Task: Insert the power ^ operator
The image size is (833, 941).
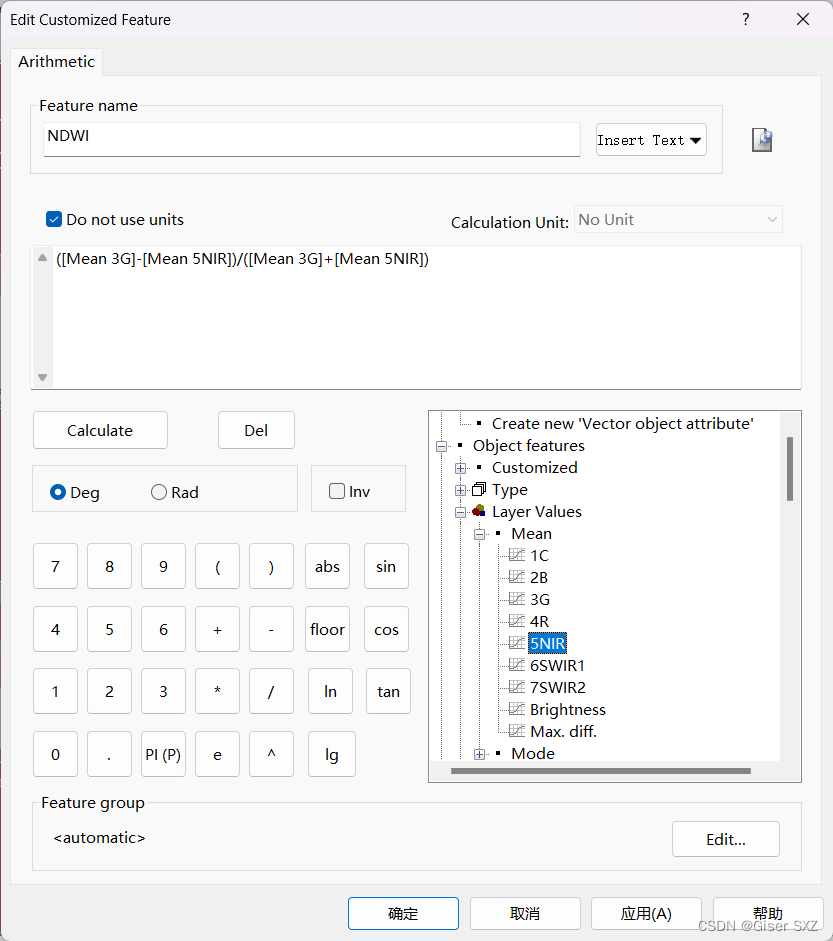Action: (271, 754)
